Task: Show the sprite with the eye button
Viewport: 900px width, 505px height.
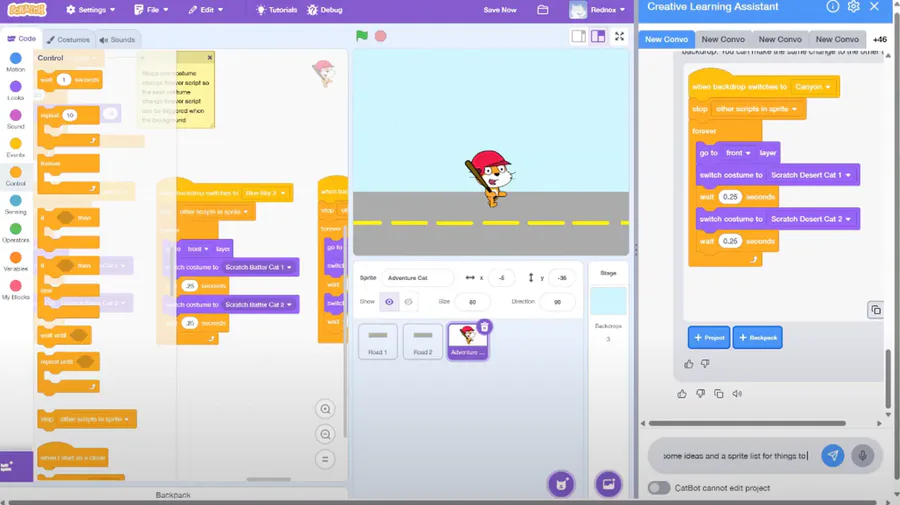Action: point(389,302)
